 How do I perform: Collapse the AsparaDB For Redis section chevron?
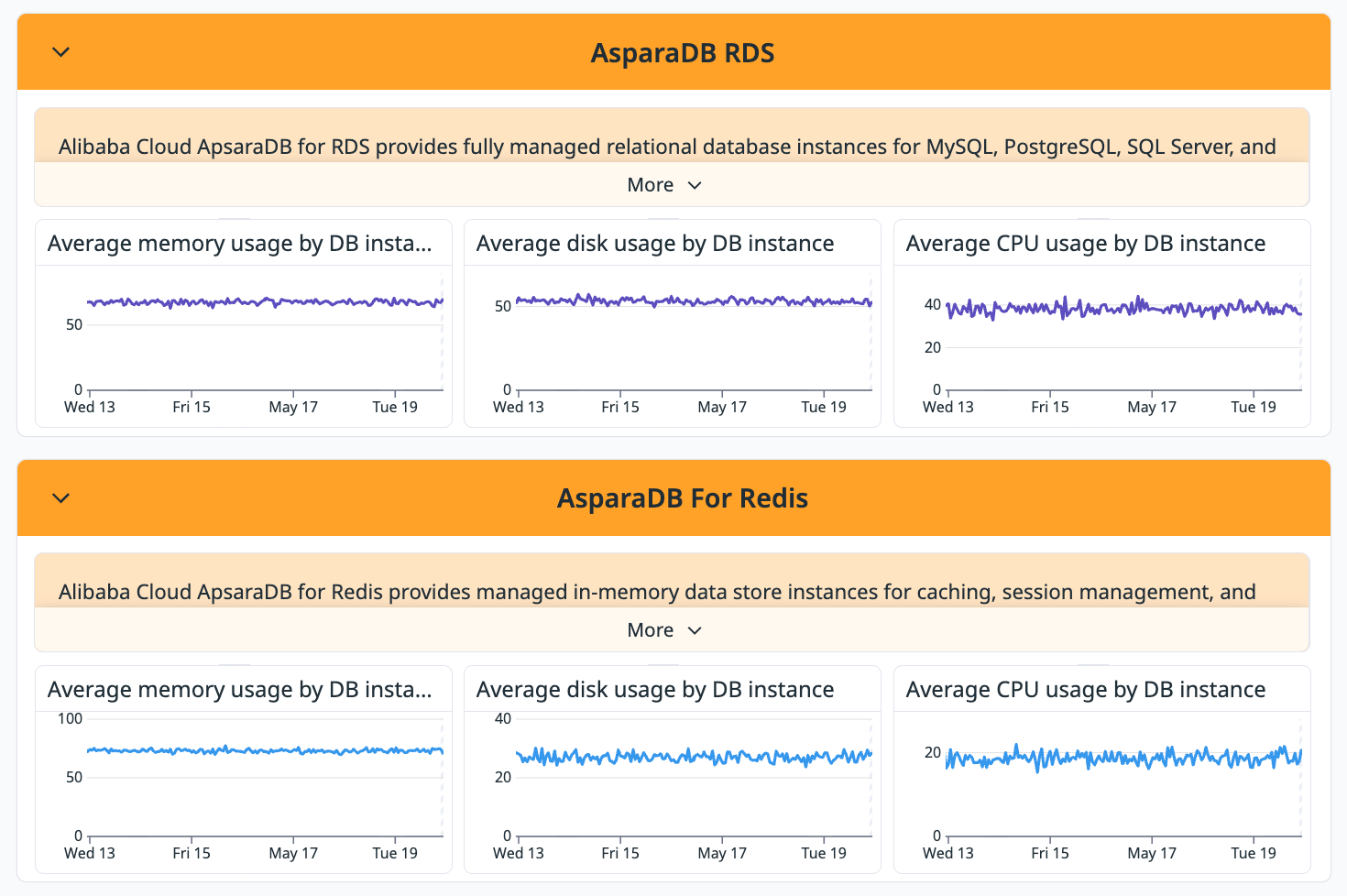[x=61, y=498]
